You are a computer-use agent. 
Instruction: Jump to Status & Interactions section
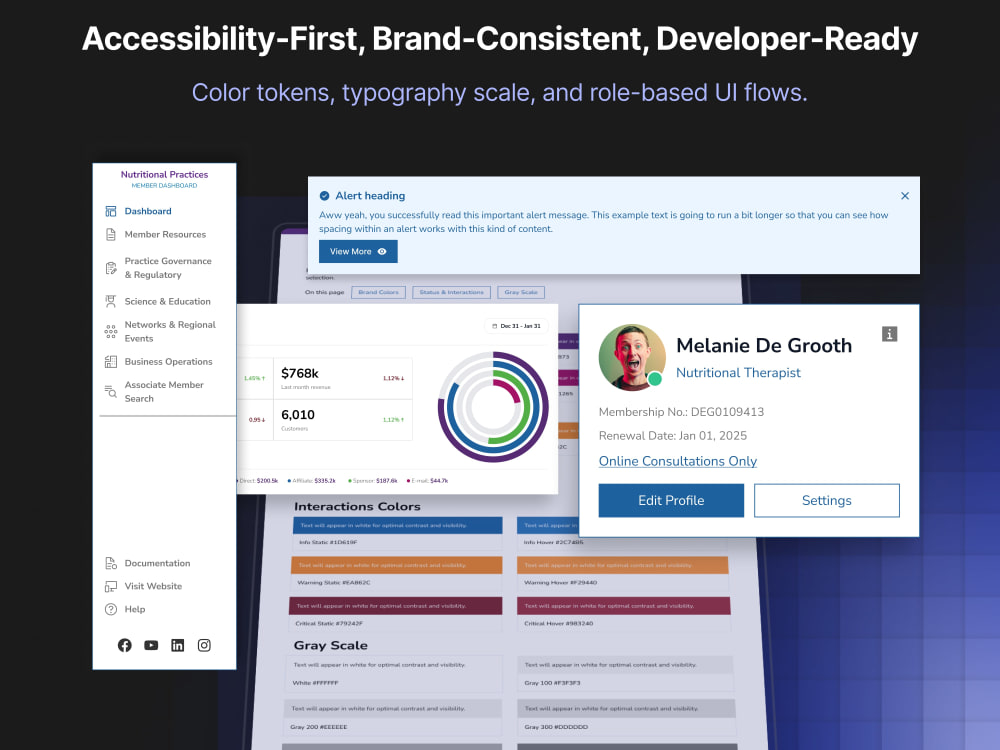[x=452, y=292]
